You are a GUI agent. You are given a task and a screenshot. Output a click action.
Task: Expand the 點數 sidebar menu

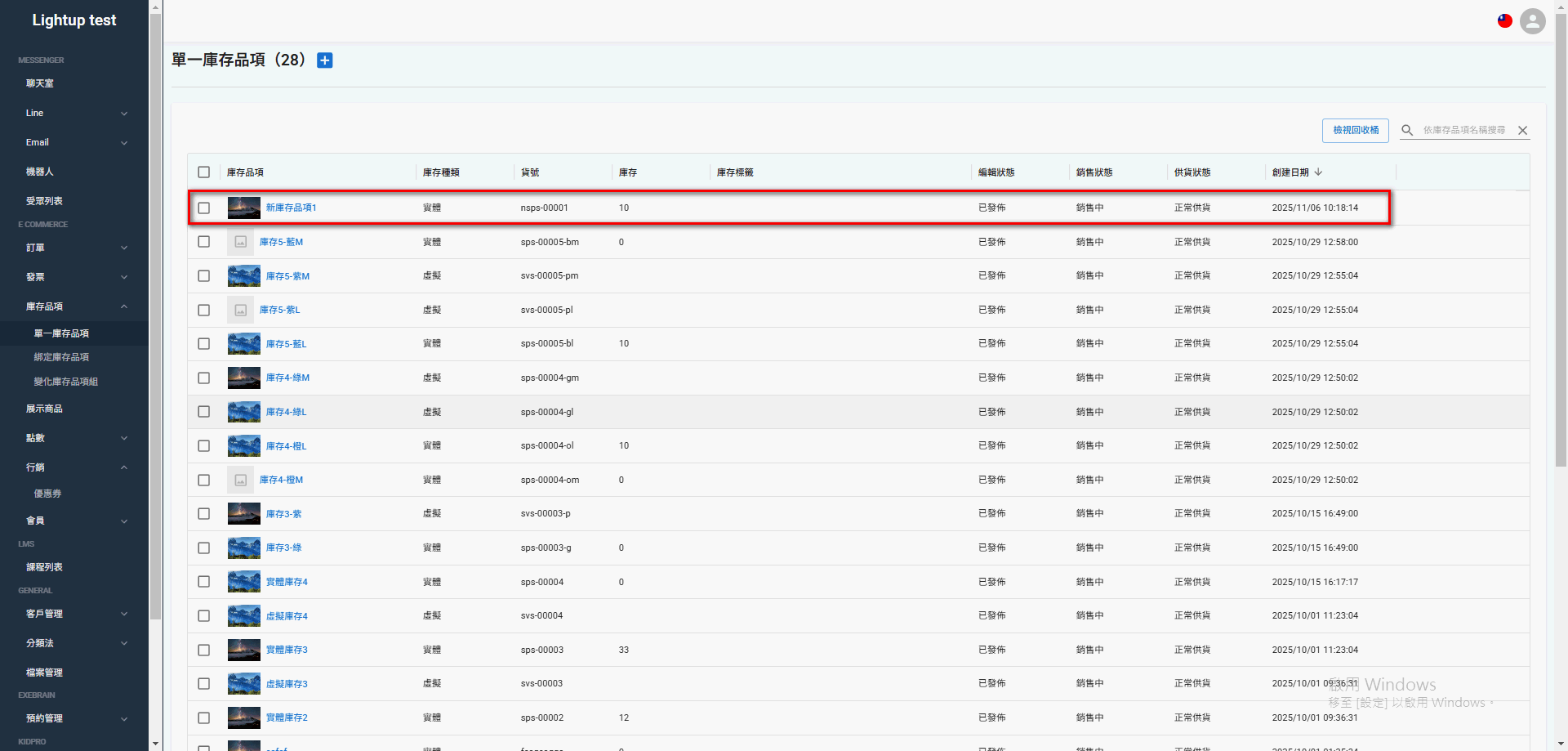click(74, 438)
